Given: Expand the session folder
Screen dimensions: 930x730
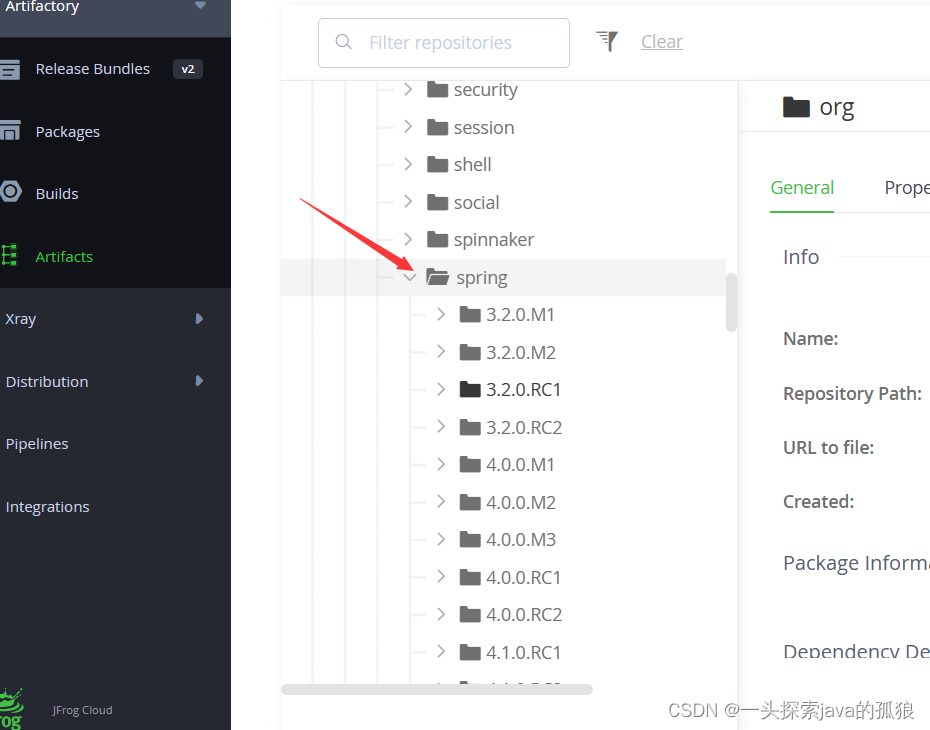Looking at the screenshot, I should [408, 127].
